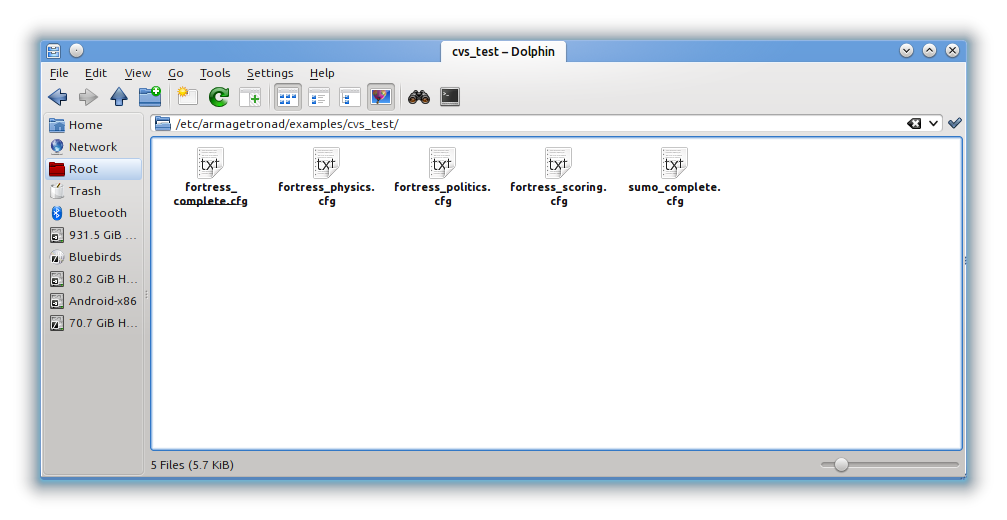Go up to the parent folder

119,97
